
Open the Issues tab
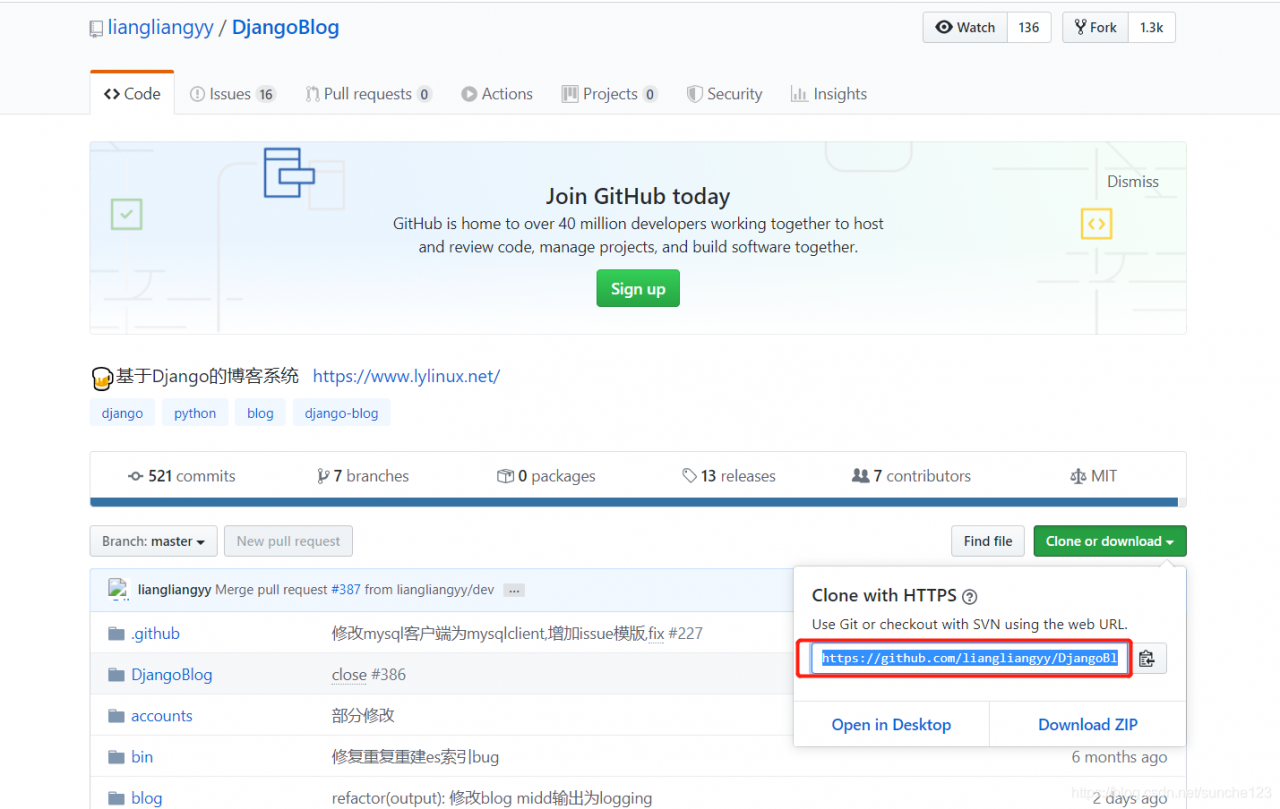232,94
